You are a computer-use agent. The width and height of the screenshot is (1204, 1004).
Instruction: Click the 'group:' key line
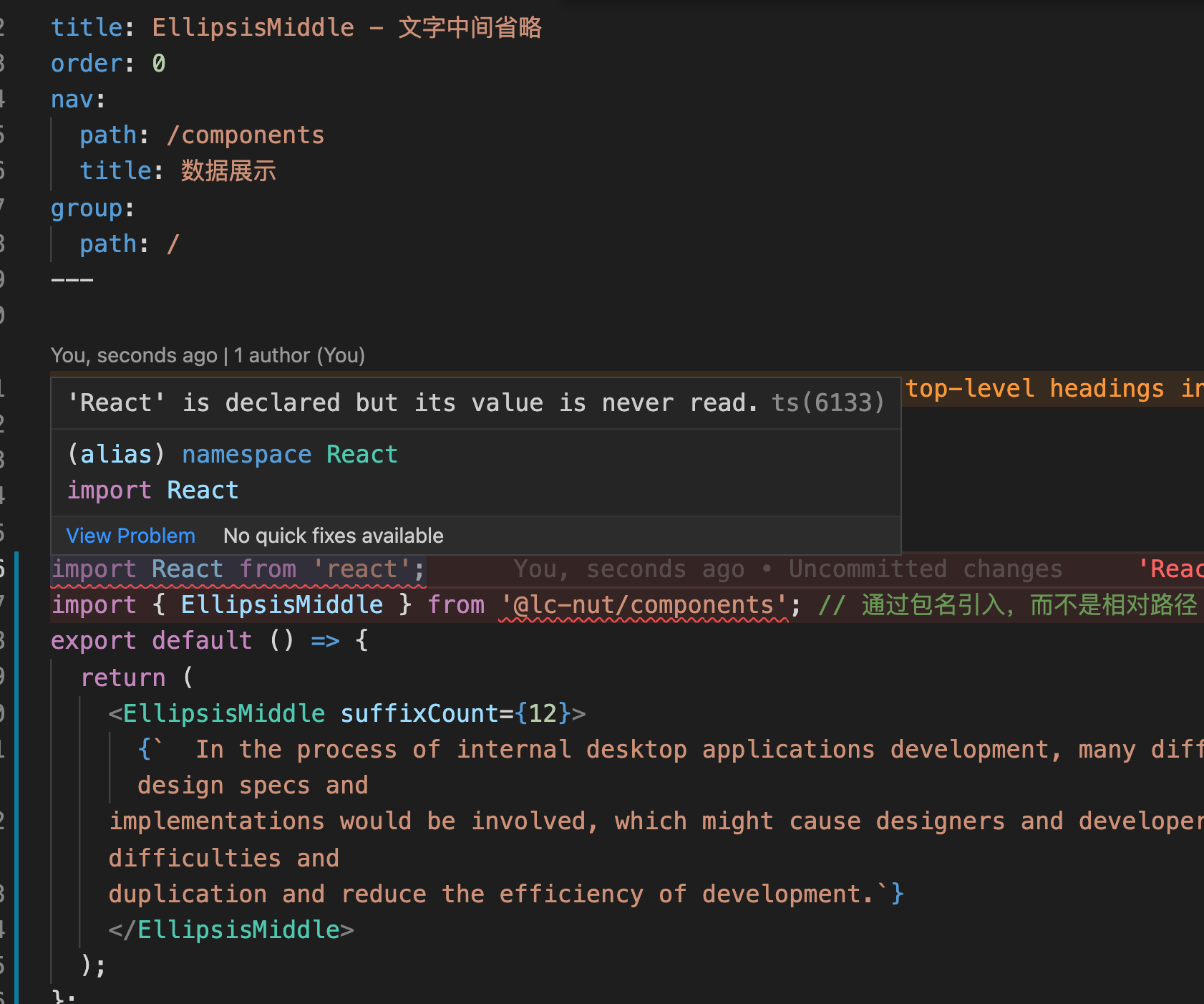pos(92,208)
